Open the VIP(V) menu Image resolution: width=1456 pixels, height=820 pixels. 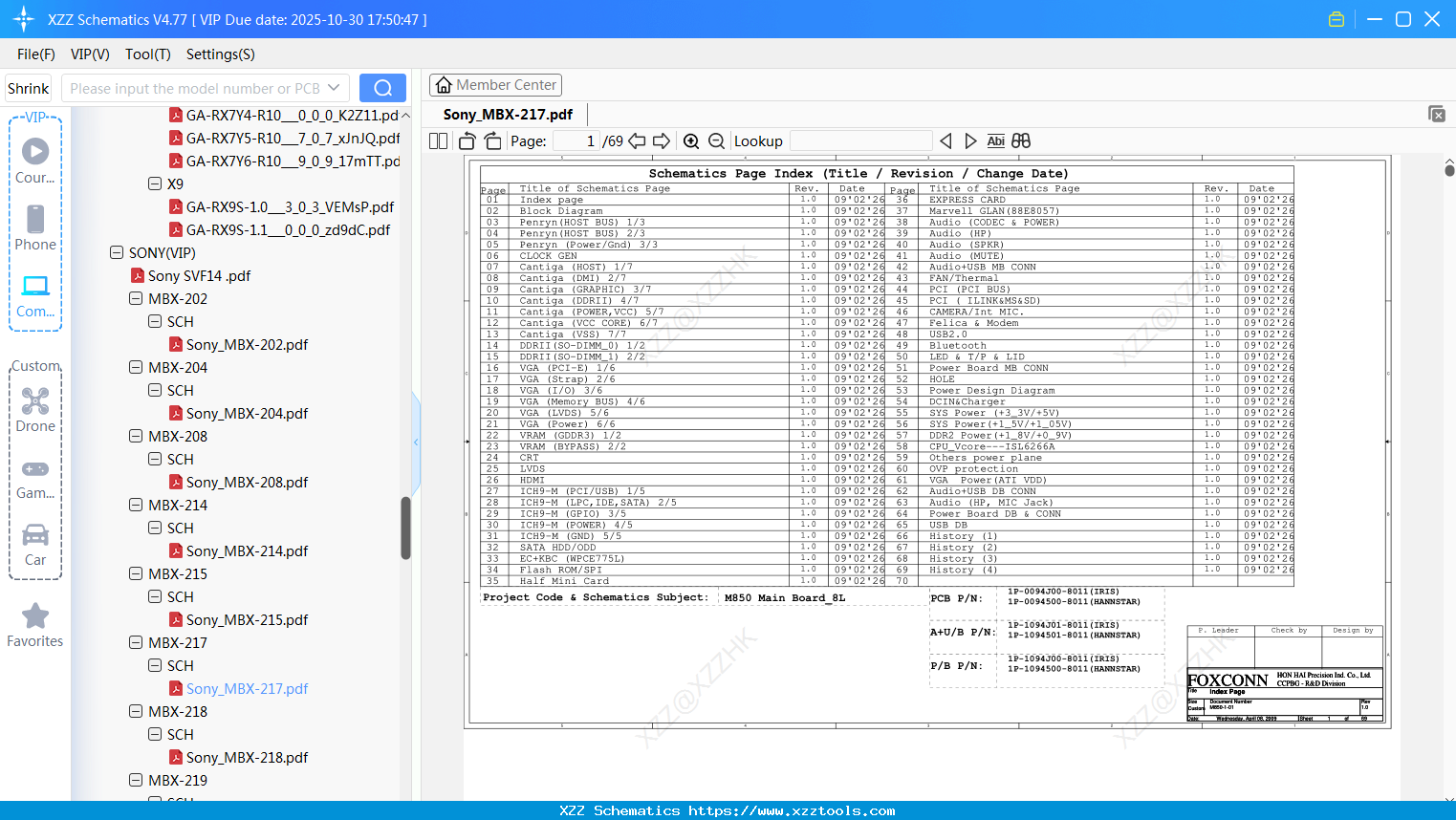click(x=90, y=54)
